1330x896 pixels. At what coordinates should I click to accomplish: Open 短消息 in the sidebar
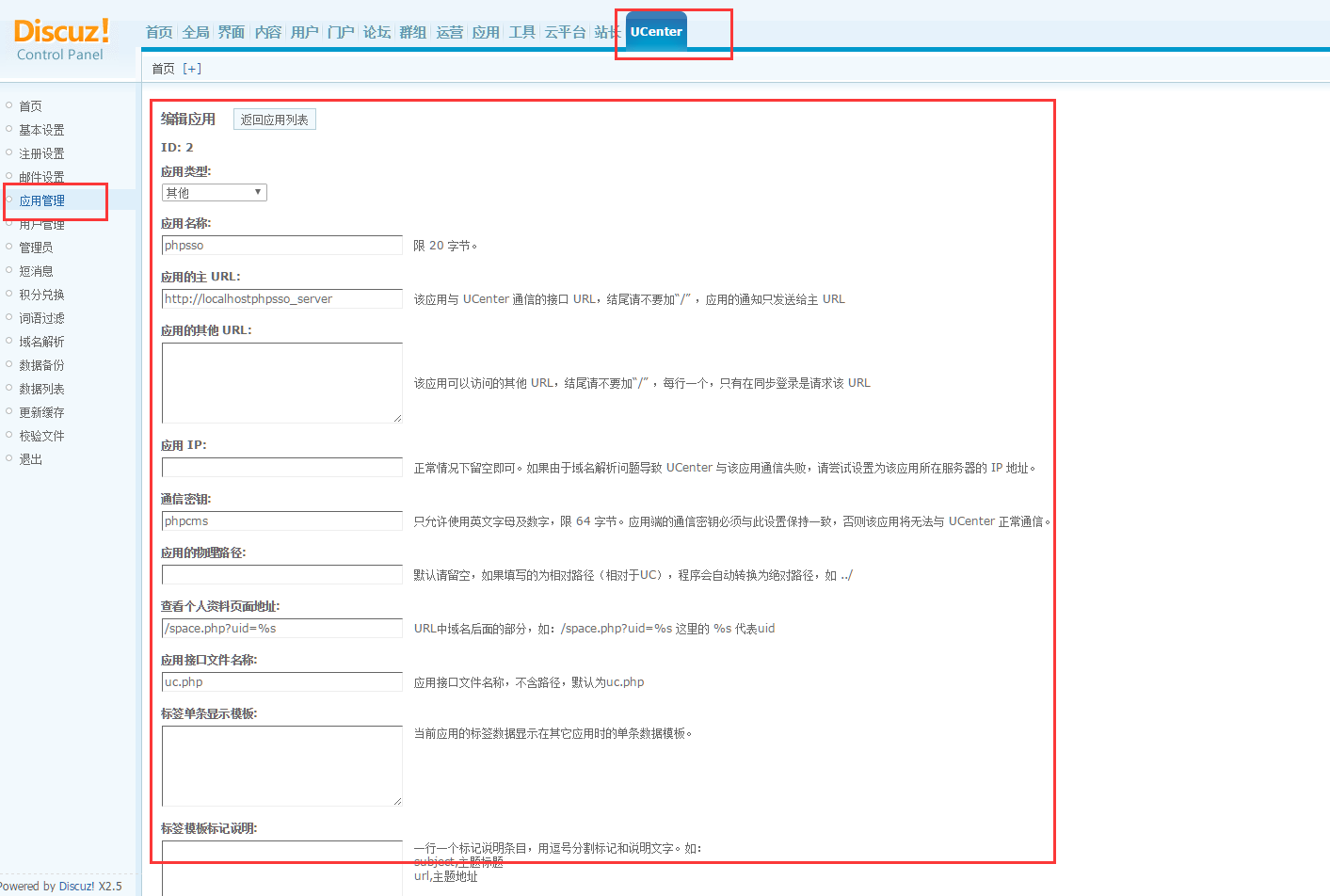click(x=36, y=271)
